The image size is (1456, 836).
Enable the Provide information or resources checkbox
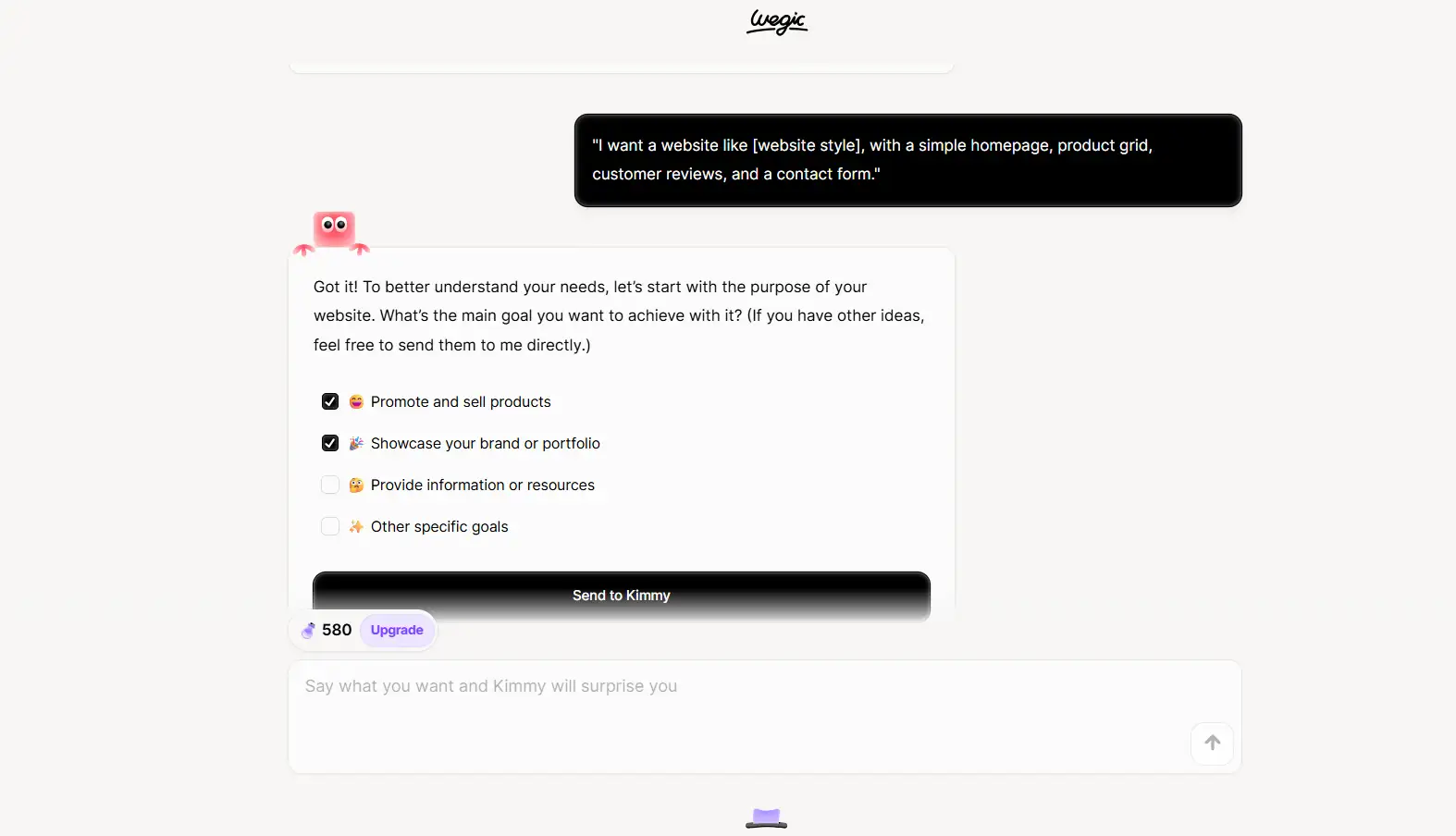pyautogui.click(x=330, y=485)
